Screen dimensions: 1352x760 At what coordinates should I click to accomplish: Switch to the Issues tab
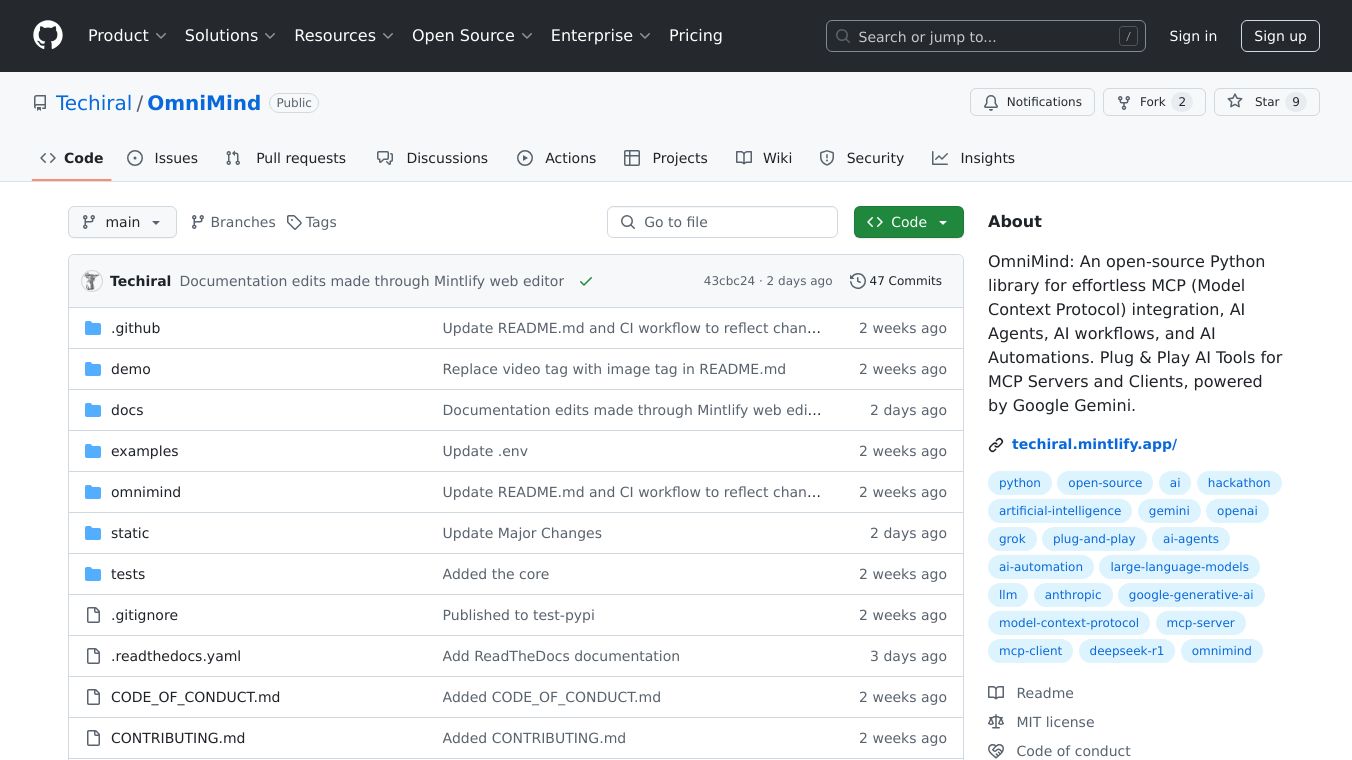(163, 158)
